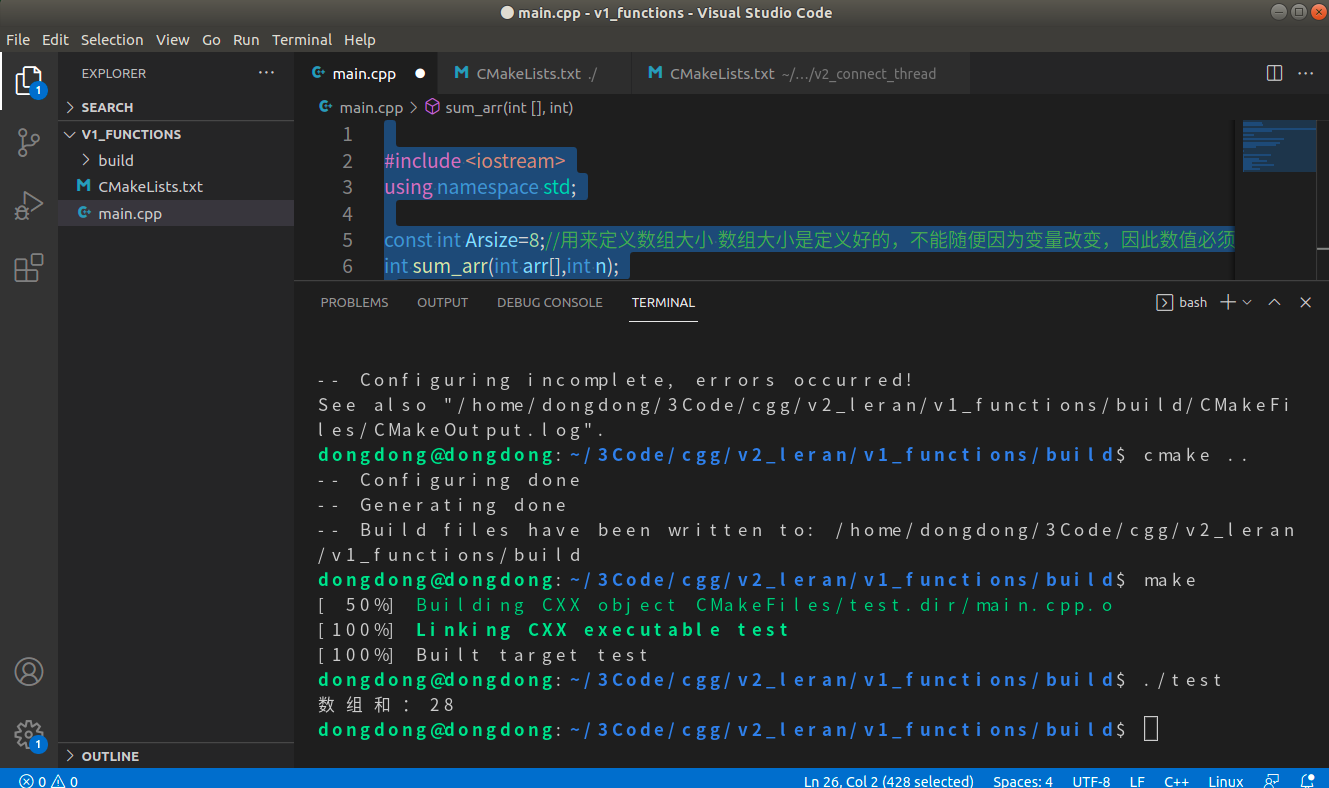1329x788 pixels.
Task: Click the Ln 26, Col 2 cursor position
Action: [888, 781]
